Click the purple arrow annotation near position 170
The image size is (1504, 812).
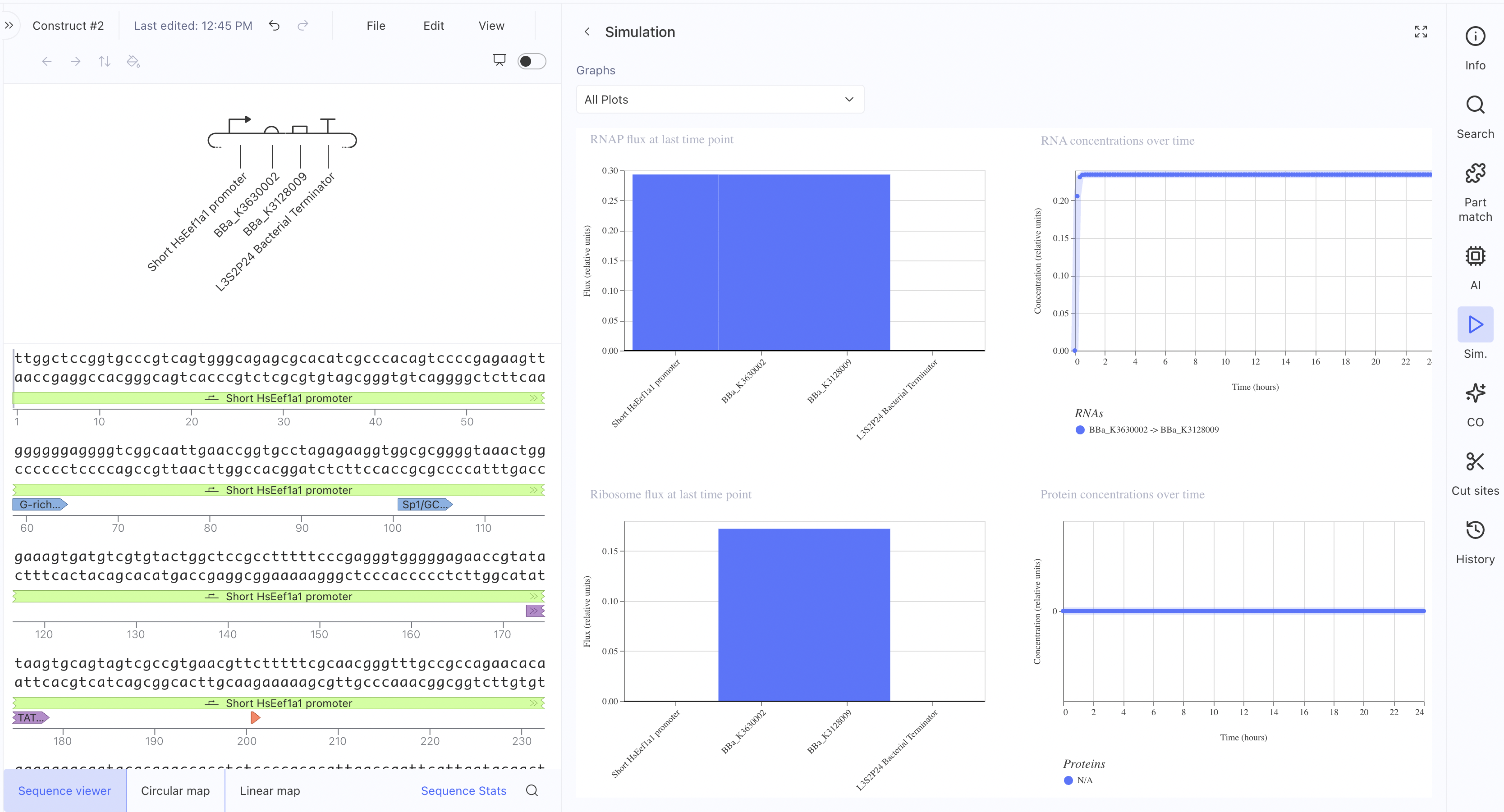[536, 611]
